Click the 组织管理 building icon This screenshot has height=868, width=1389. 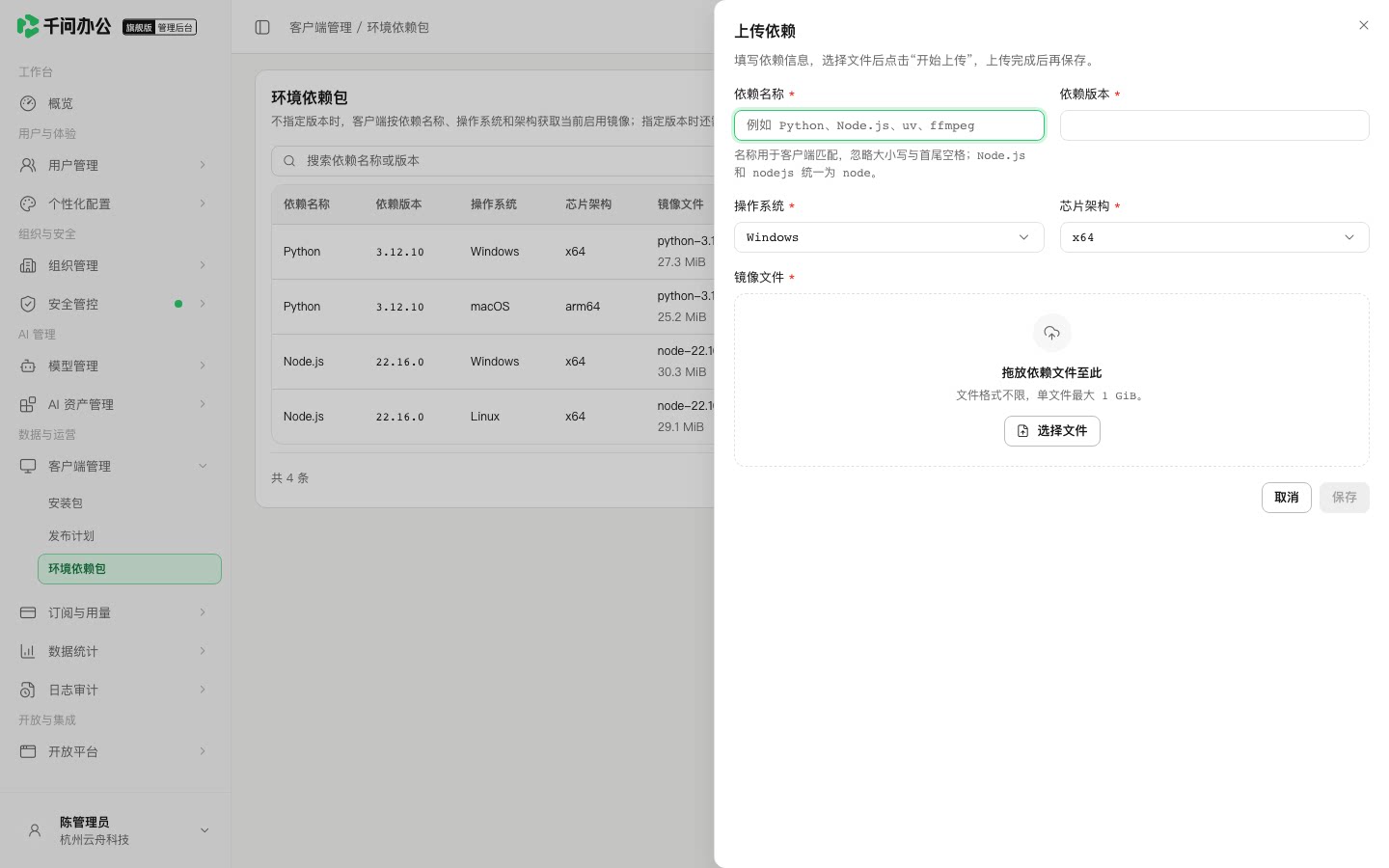point(28,265)
